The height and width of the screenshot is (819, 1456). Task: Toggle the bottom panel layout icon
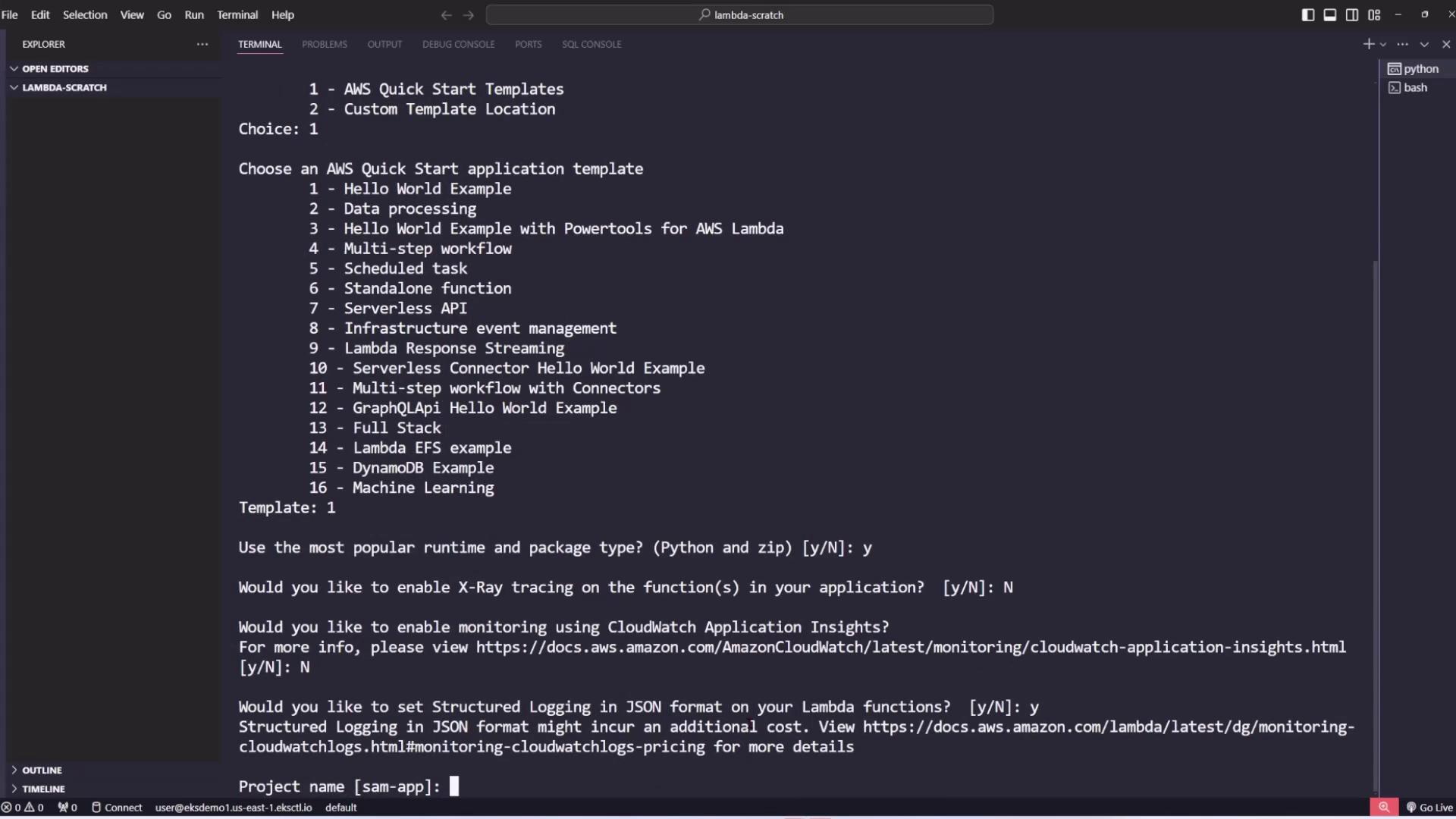[x=1329, y=14]
